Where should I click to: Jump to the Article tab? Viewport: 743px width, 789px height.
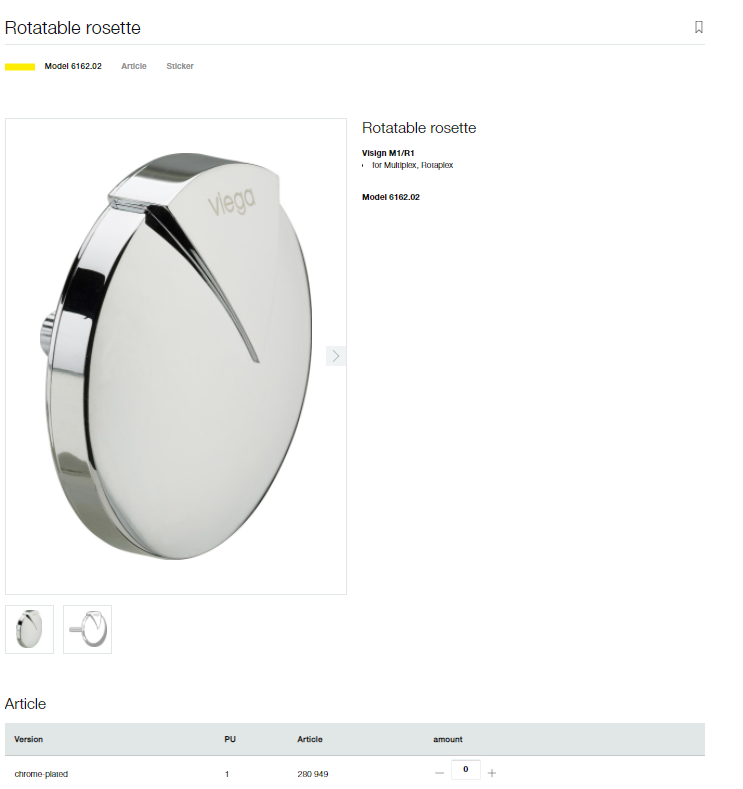pos(134,66)
